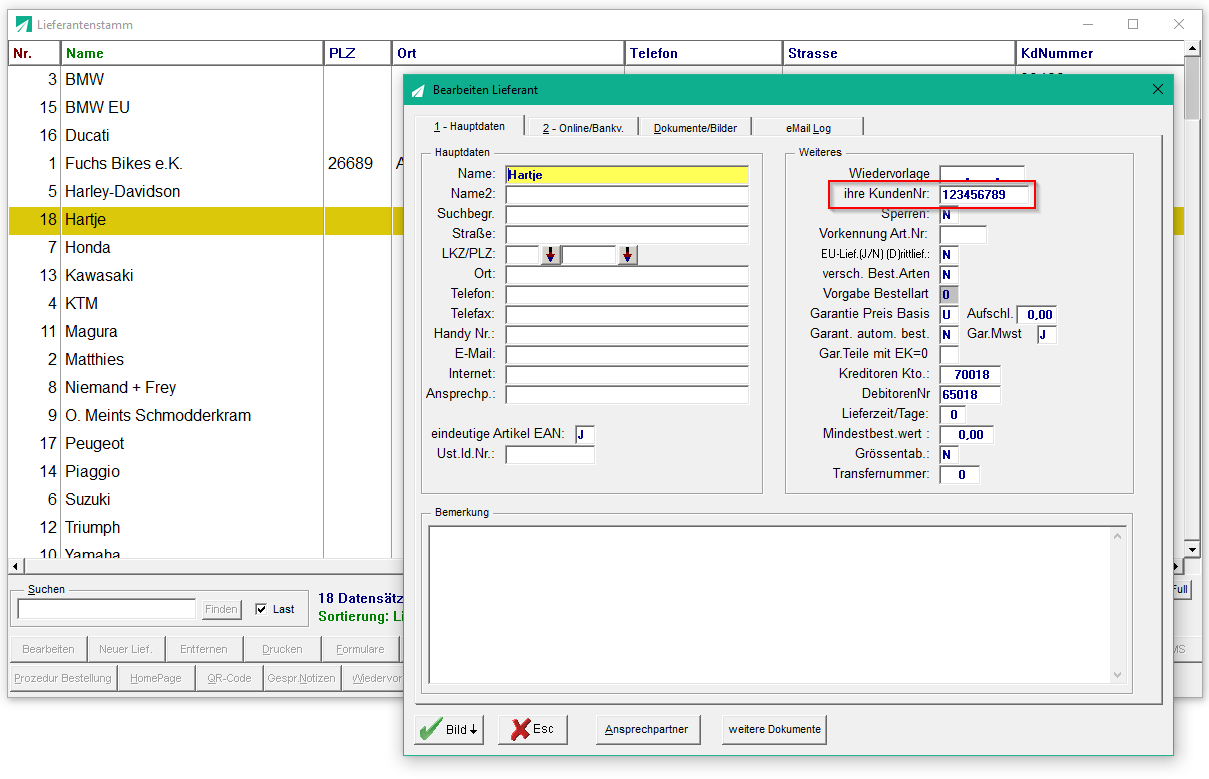Click the Mindestbest.wert field
This screenshot has width=1209, height=779.
967,434
